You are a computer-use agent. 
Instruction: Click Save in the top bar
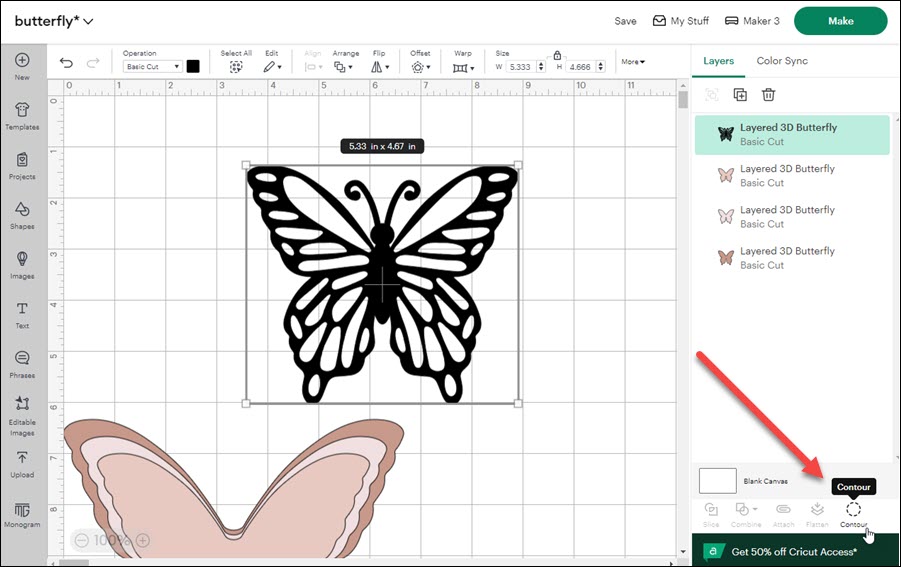click(x=625, y=21)
